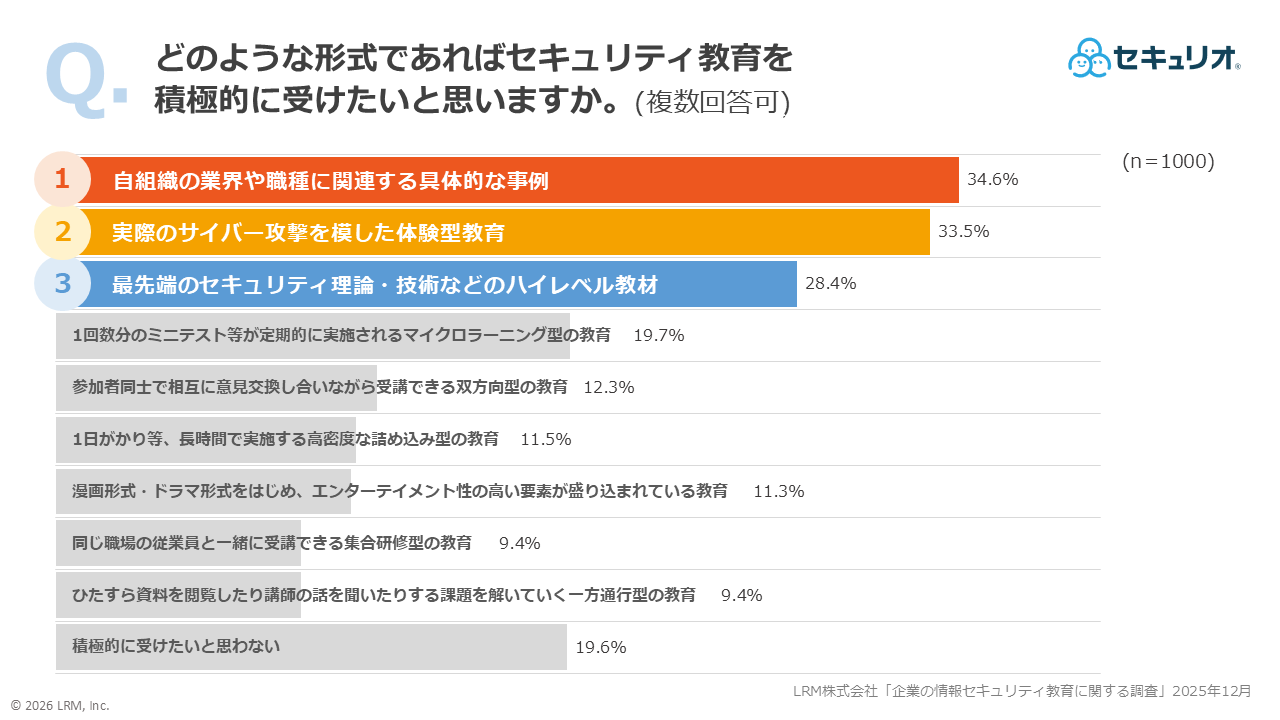Click the 漫画形式・ドラマ形式 row label
The image size is (1280, 720).
click(400, 491)
